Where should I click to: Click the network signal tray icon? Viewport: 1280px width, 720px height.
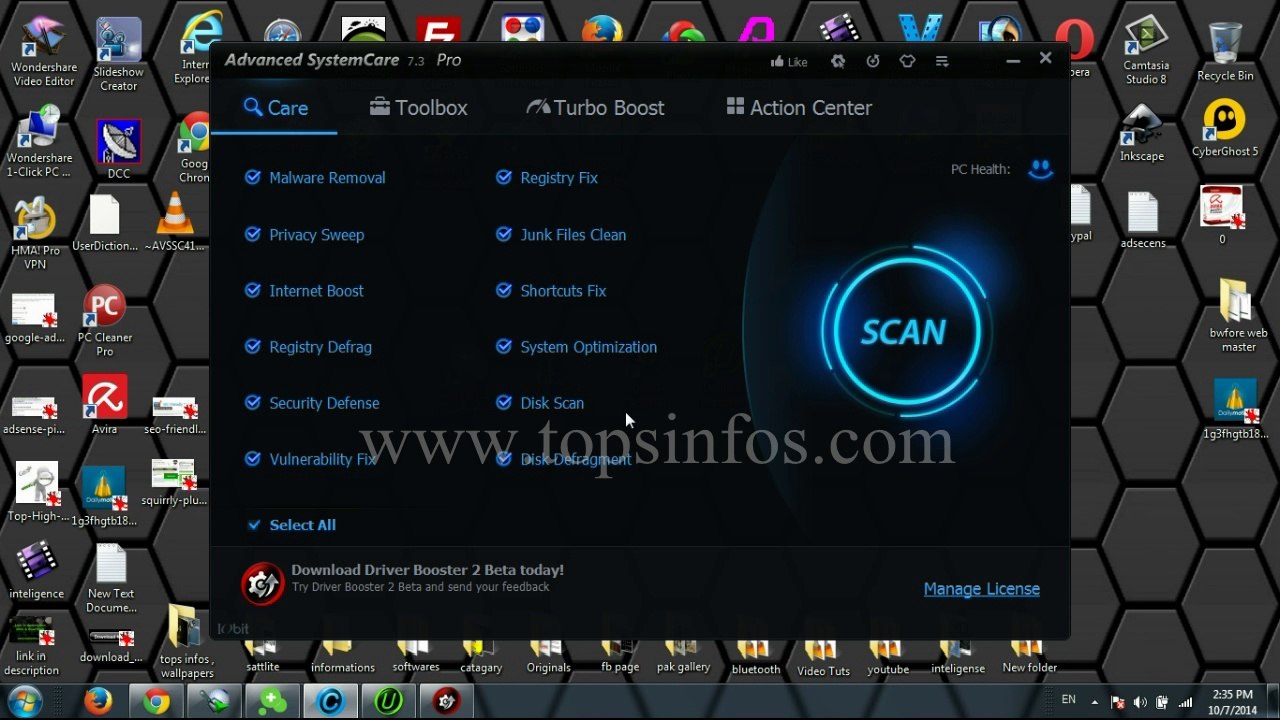pos(1185,702)
